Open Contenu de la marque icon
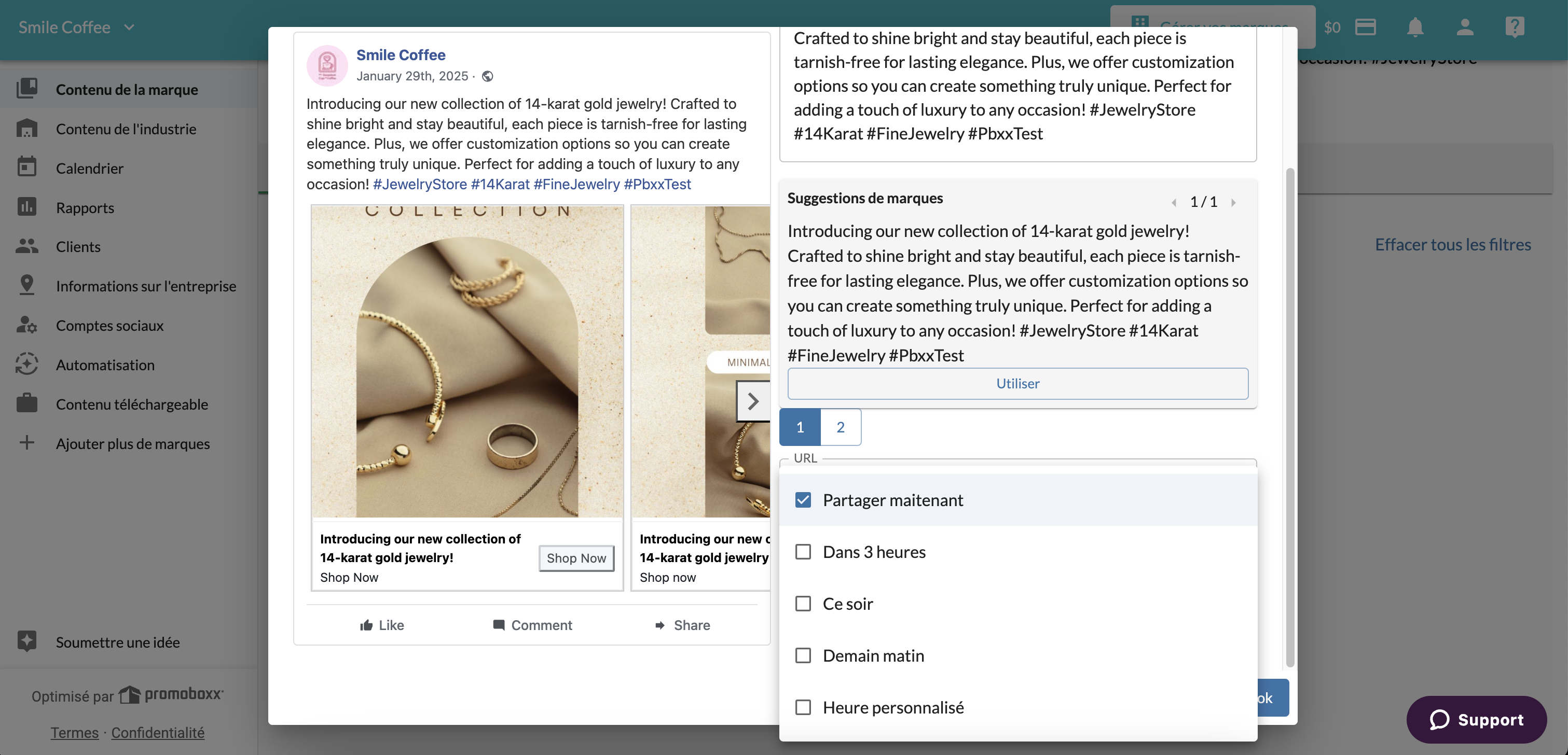Screen dimensions: 1568x755 coord(27,89)
